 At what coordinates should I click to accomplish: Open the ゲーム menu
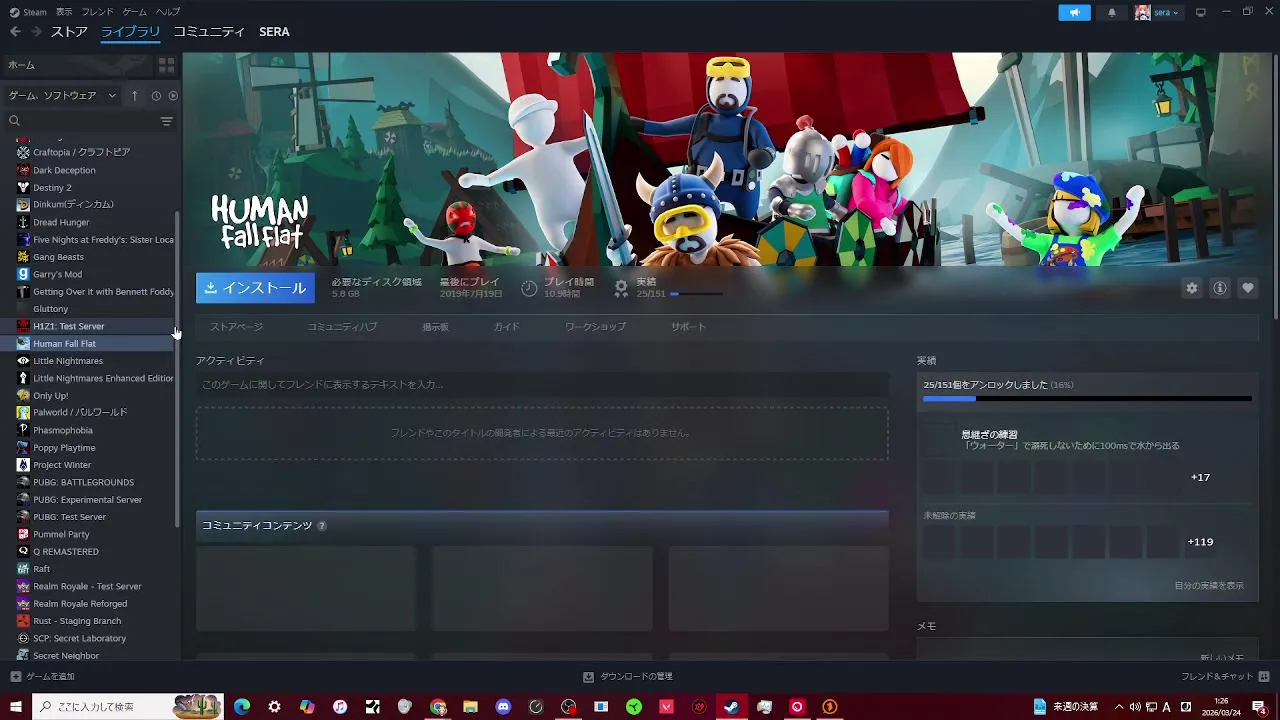point(134,12)
